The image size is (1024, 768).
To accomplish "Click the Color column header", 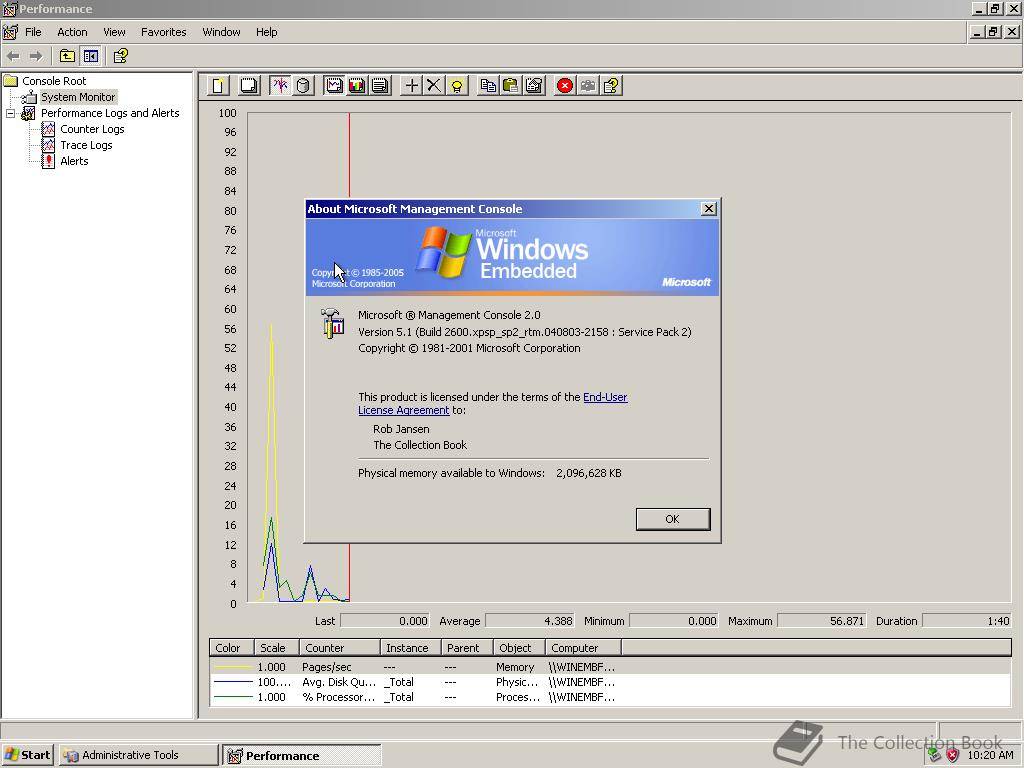I will click(231, 648).
